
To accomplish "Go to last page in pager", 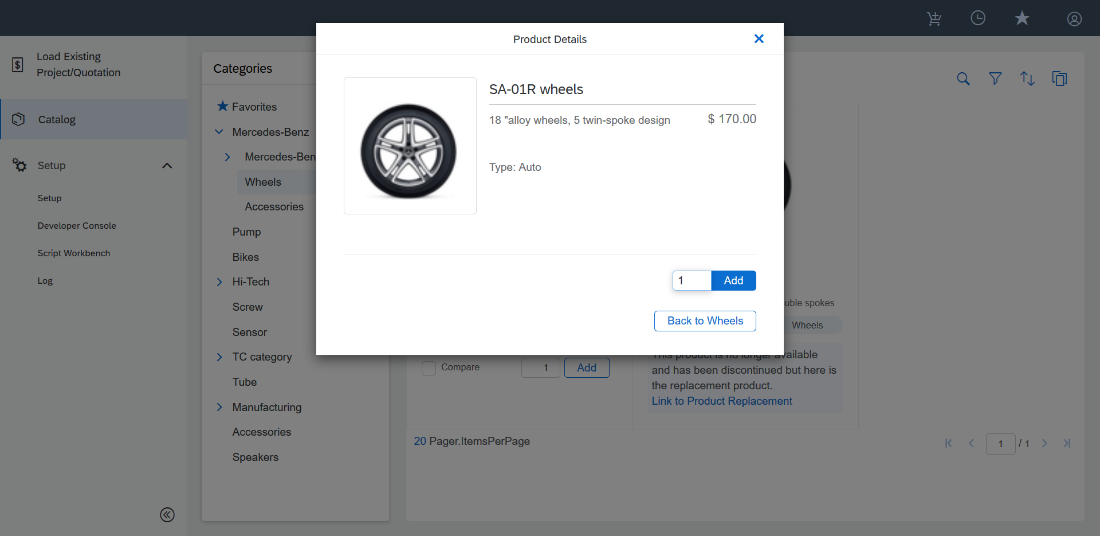I will [x=1067, y=443].
